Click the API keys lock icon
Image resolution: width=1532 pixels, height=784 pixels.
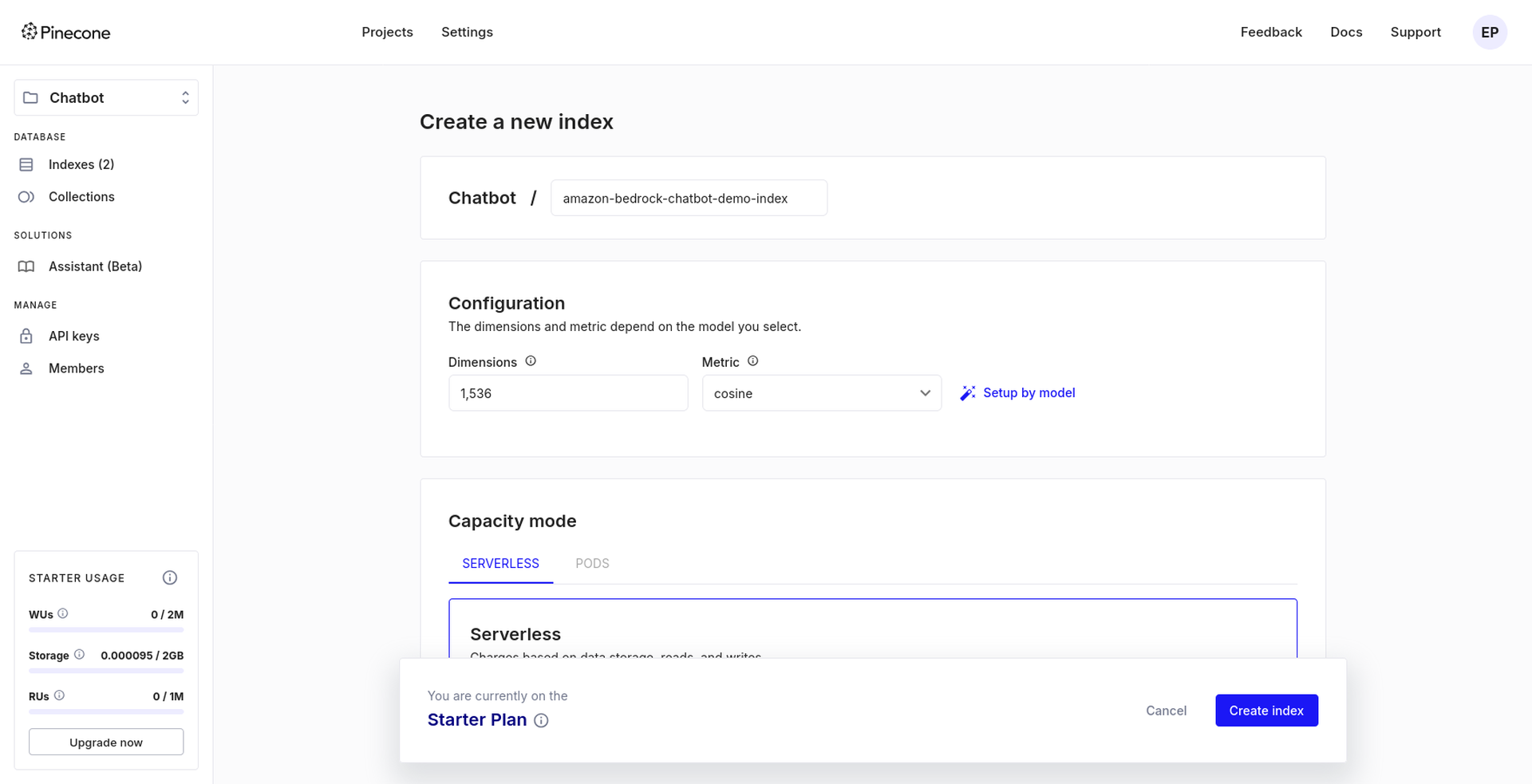(26, 336)
